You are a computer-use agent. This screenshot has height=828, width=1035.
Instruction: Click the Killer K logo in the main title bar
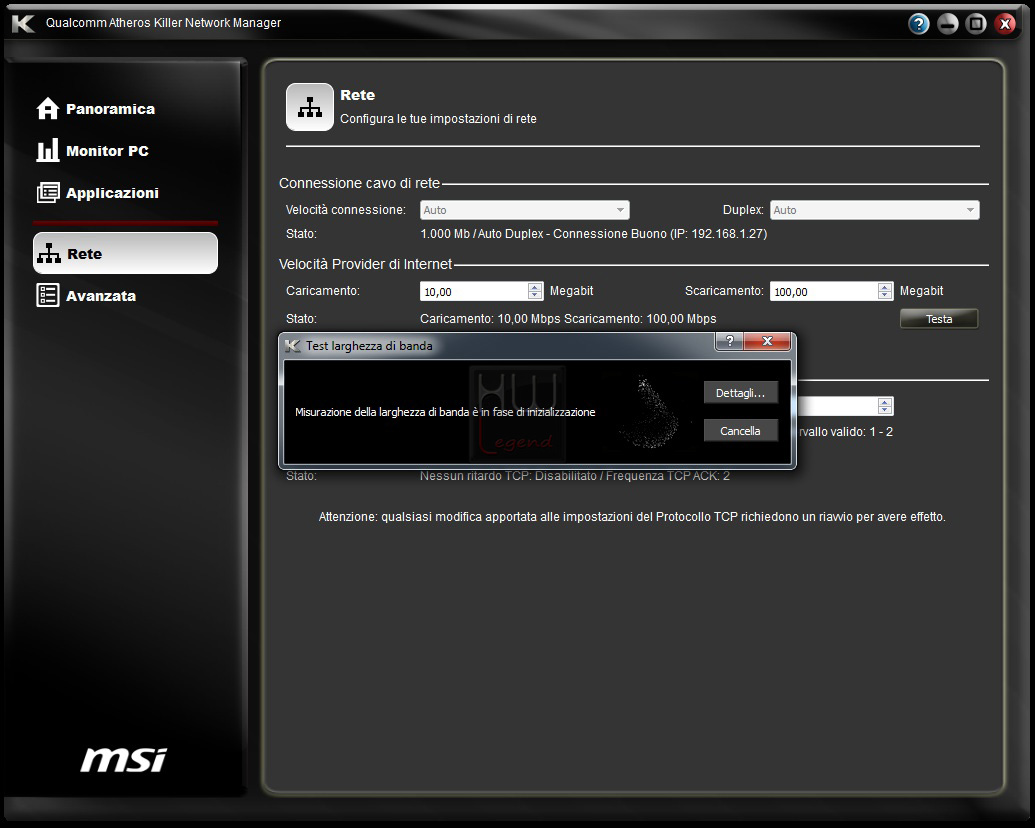(x=23, y=24)
